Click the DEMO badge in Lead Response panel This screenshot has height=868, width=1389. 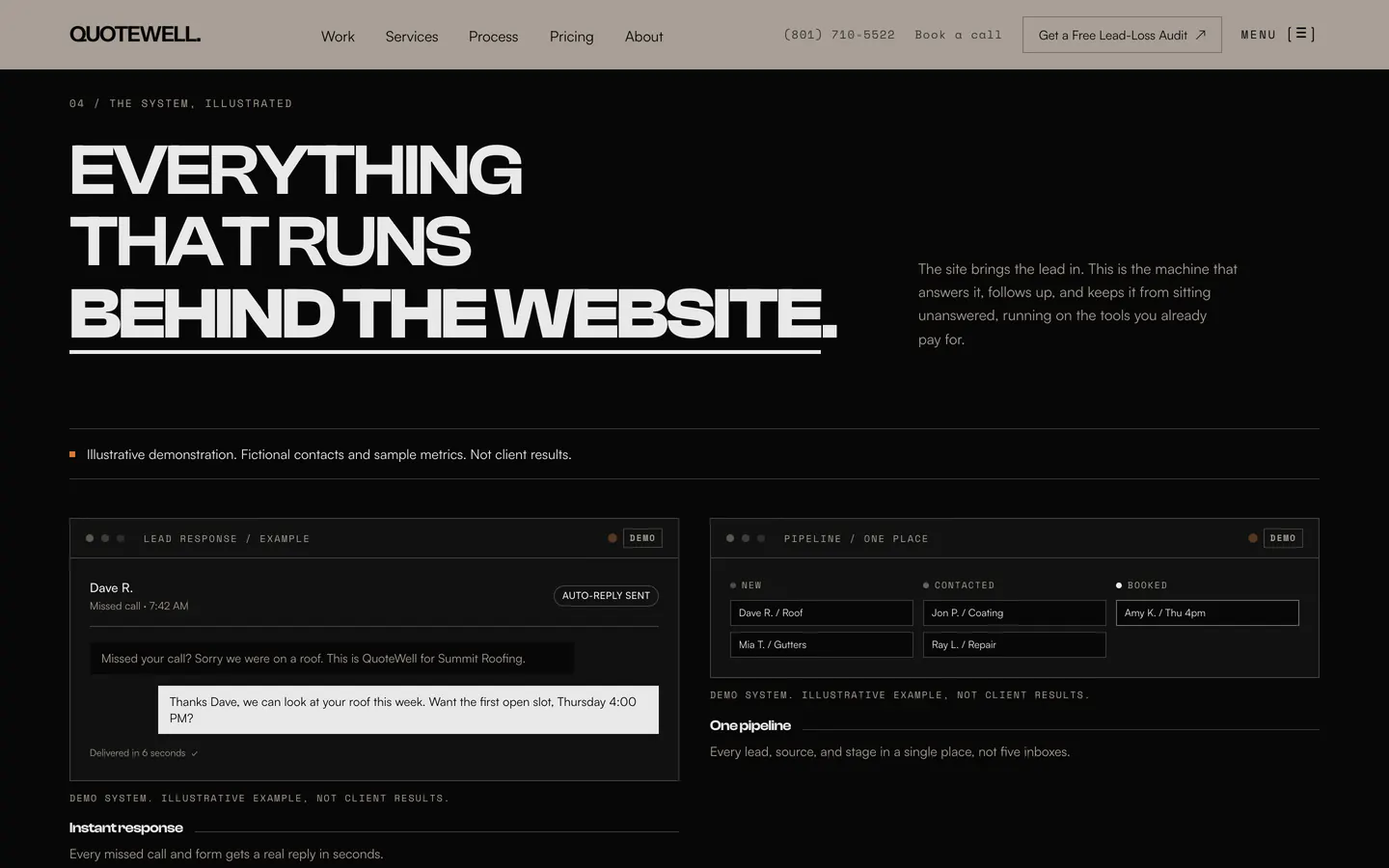point(642,538)
